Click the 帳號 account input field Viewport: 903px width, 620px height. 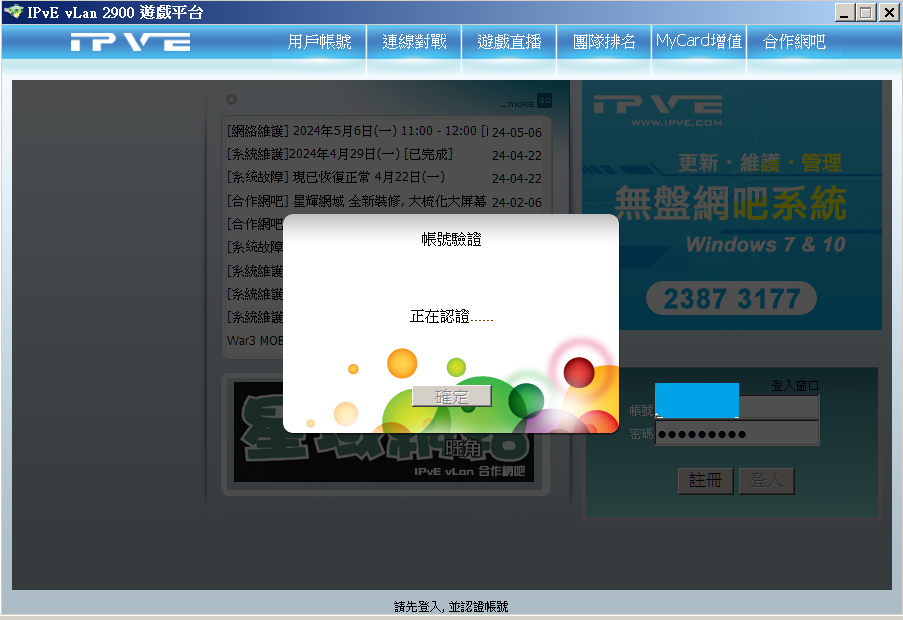coord(737,406)
